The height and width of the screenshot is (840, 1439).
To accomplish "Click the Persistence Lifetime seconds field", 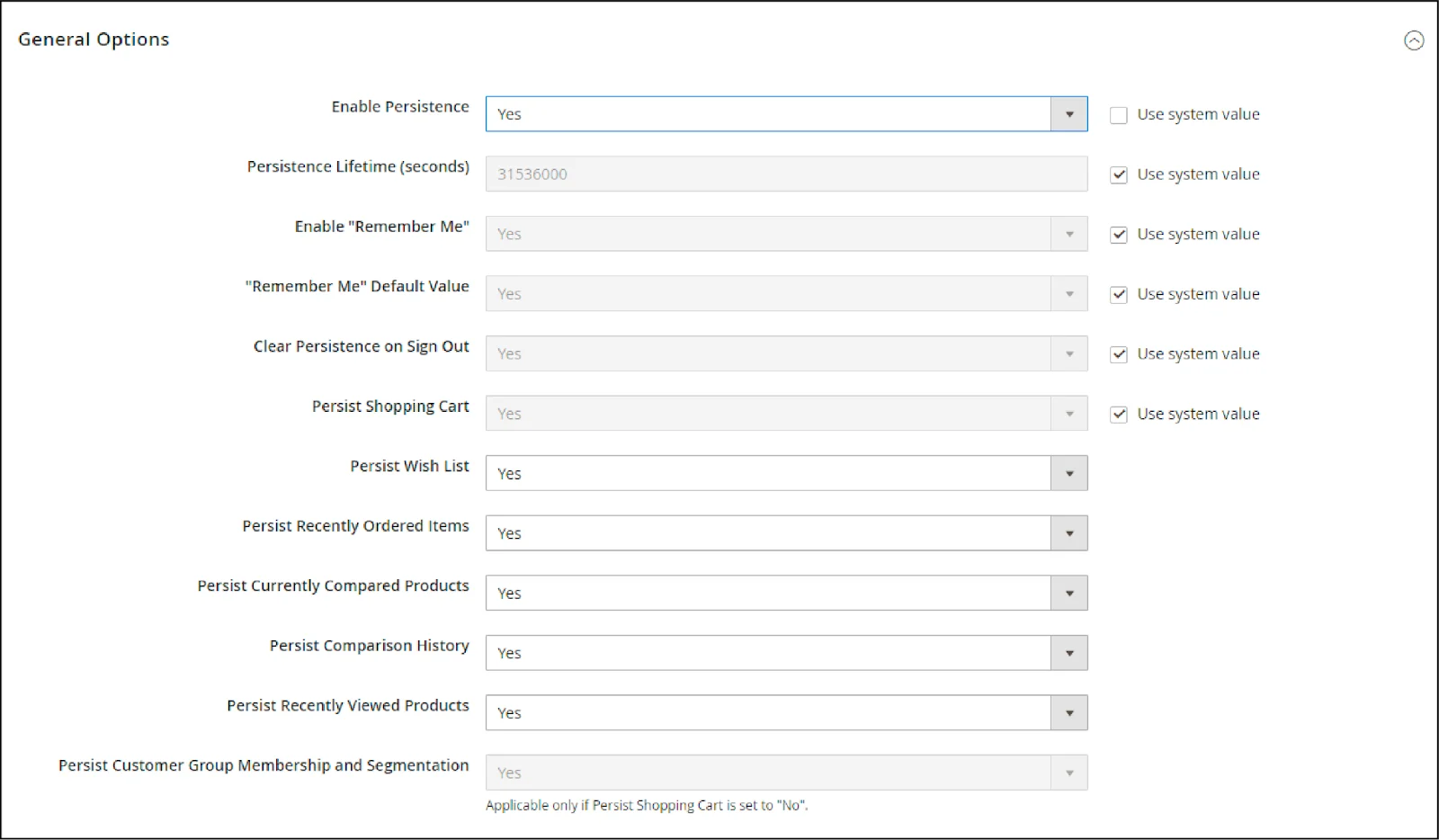I will [786, 174].
